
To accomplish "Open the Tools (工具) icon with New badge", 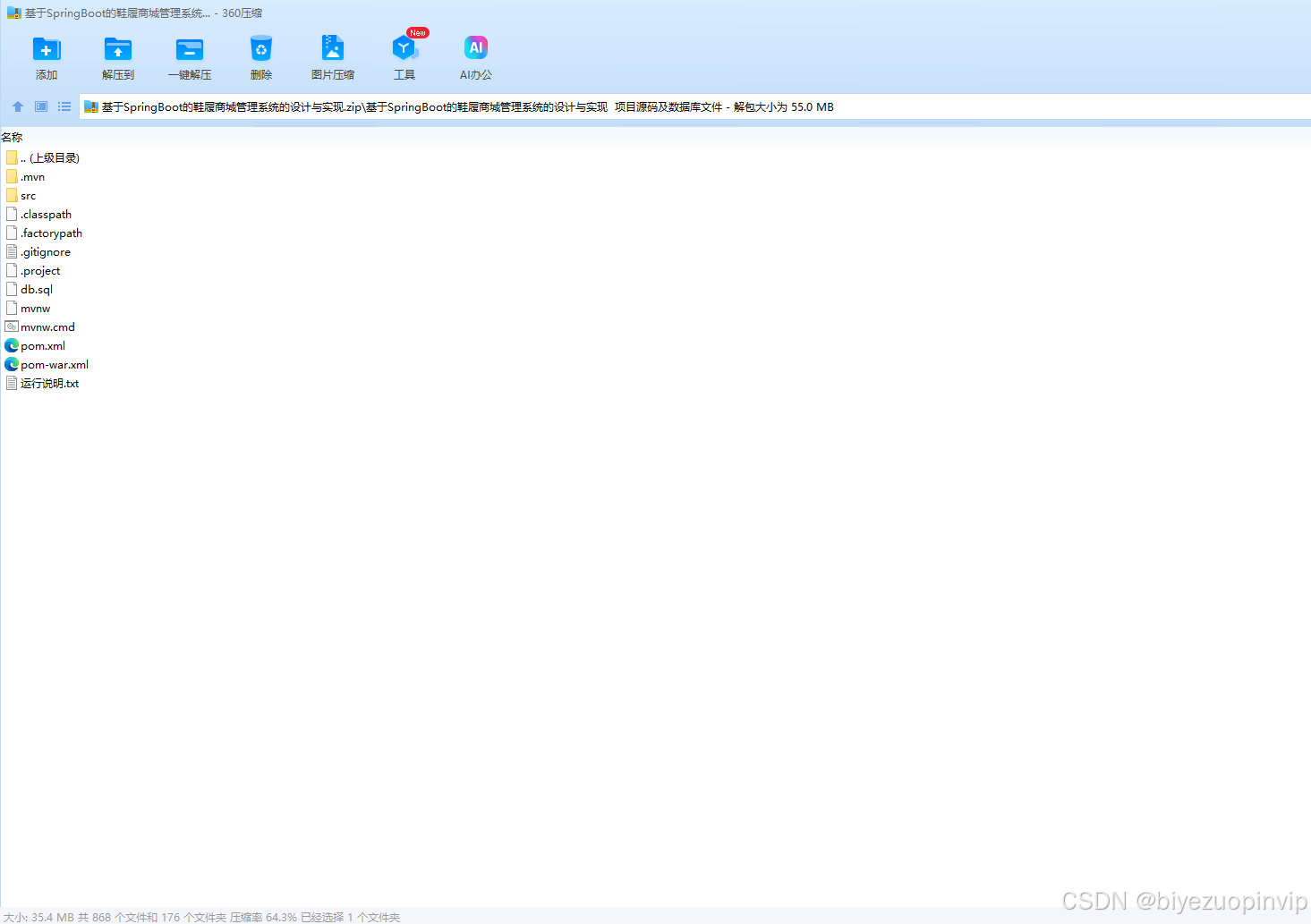I will pos(404,49).
